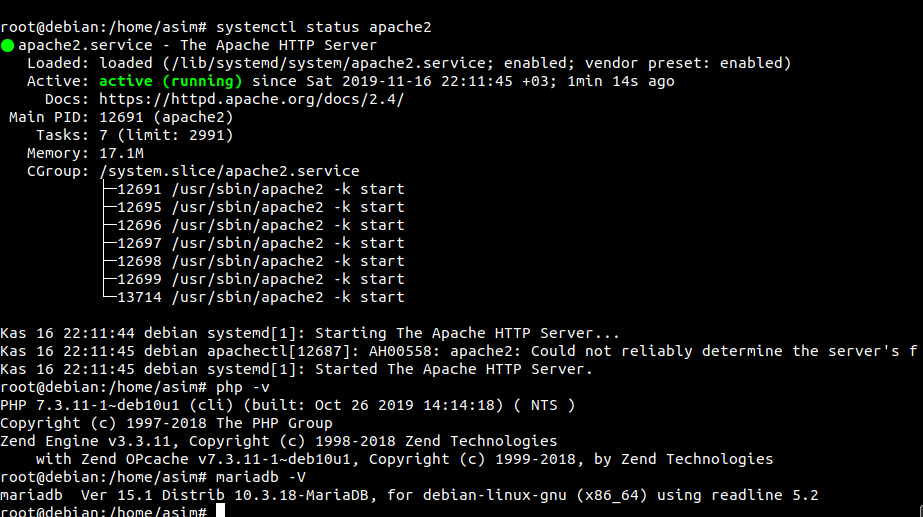The width and height of the screenshot is (923, 517).
Task: Click the CGroup /system.slice path
Action: click(229, 171)
